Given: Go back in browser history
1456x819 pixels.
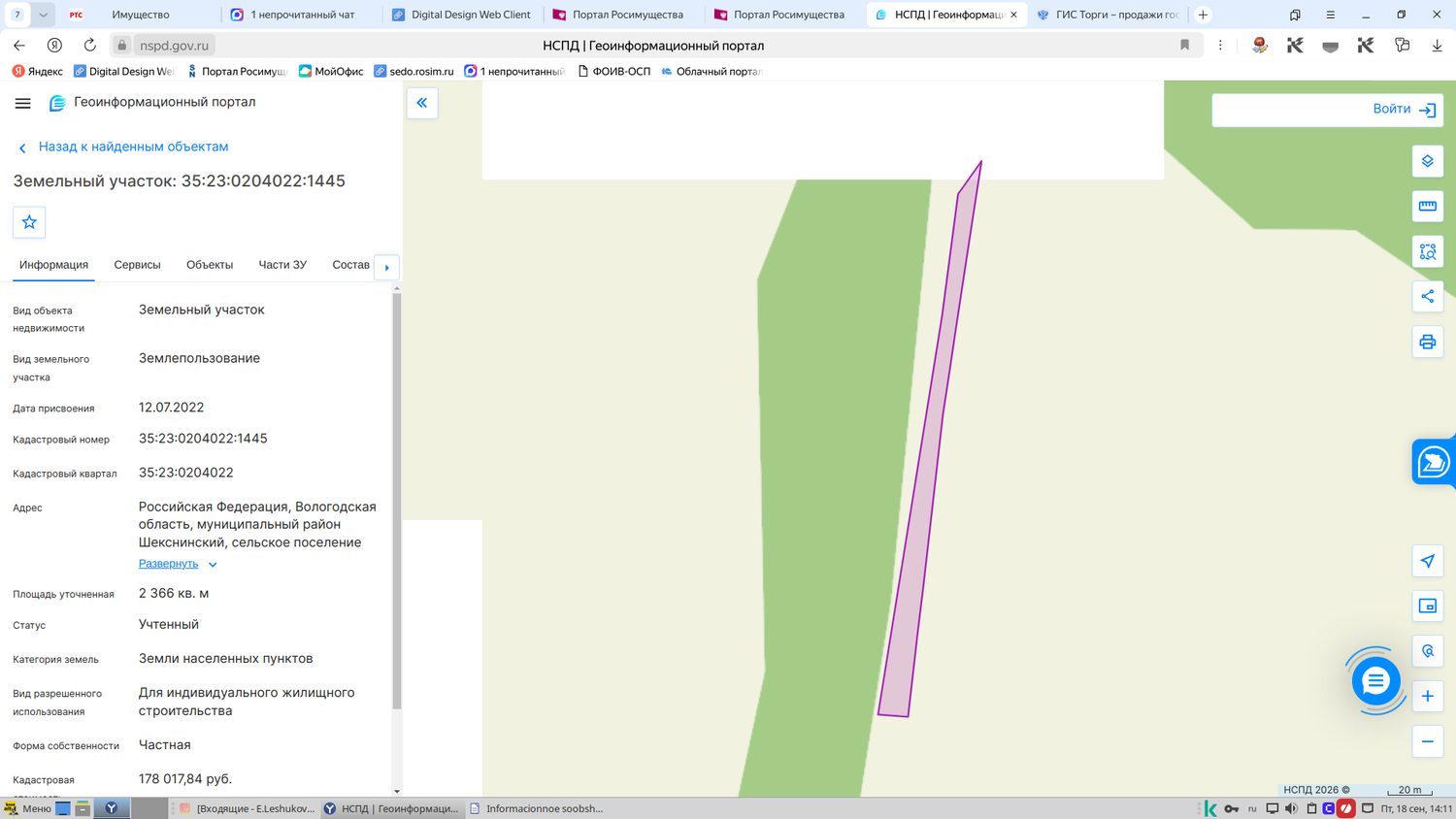Looking at the screenshot, I should (x=19, y=45).
